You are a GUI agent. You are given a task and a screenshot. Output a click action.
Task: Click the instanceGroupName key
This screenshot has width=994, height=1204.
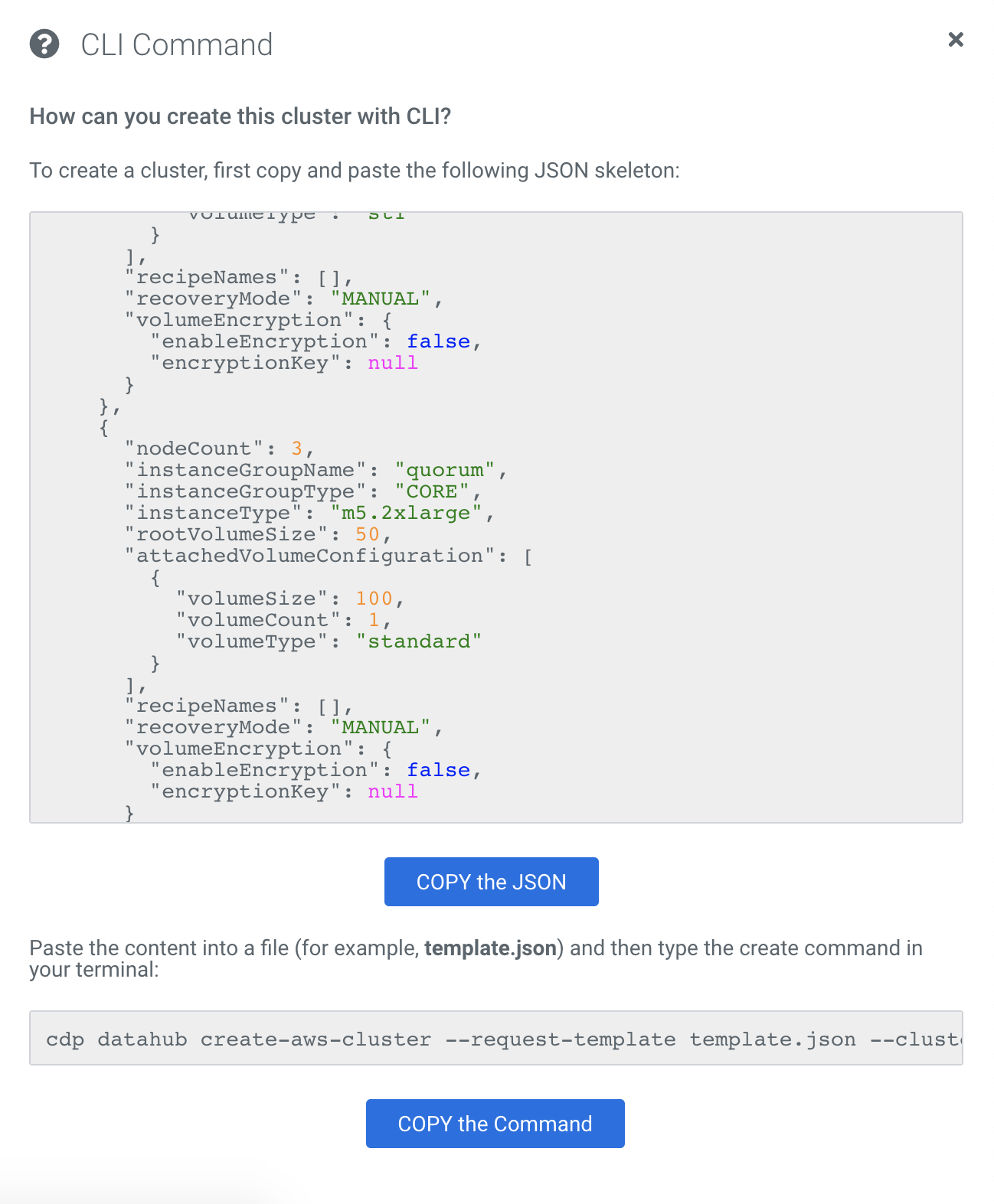[245, 470]
